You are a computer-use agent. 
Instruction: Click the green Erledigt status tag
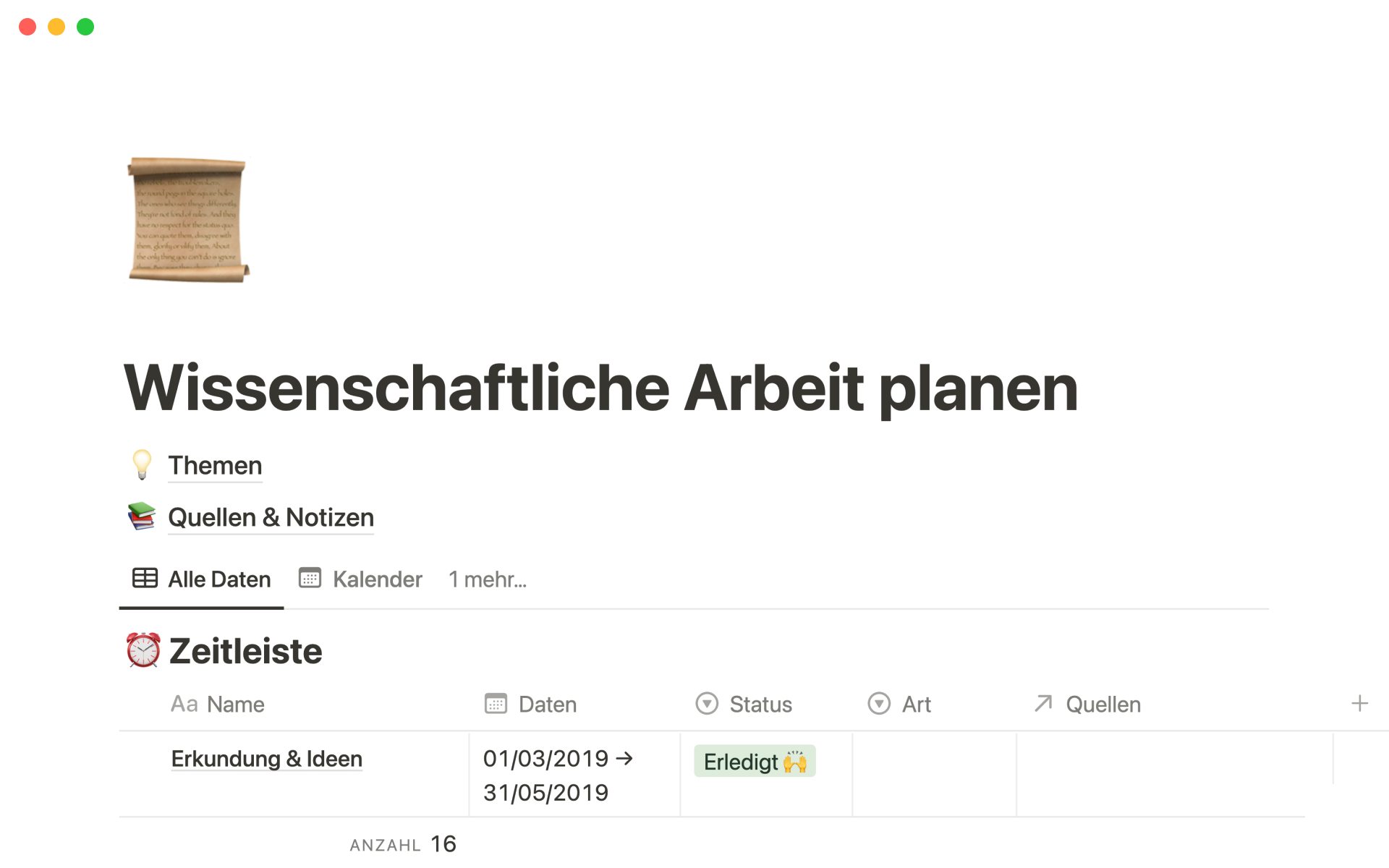click(x=754, y=762)
